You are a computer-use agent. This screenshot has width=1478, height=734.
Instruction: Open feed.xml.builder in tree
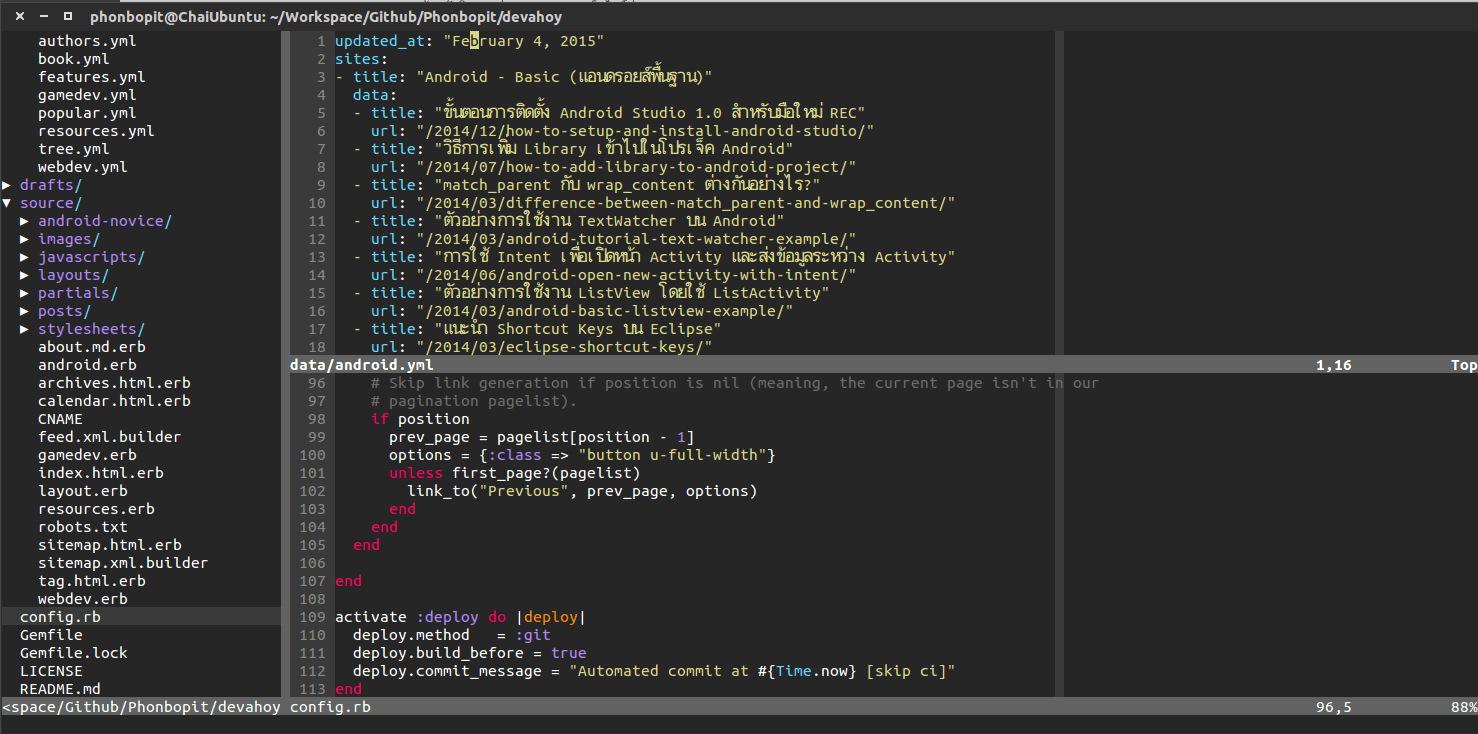point(109,437)
